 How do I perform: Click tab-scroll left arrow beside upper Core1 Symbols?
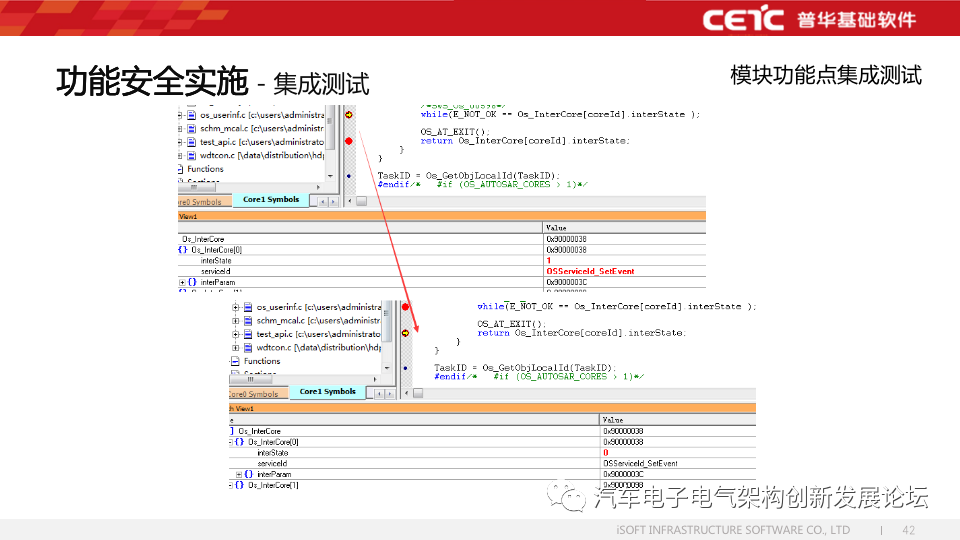click(x=323, y=201)
